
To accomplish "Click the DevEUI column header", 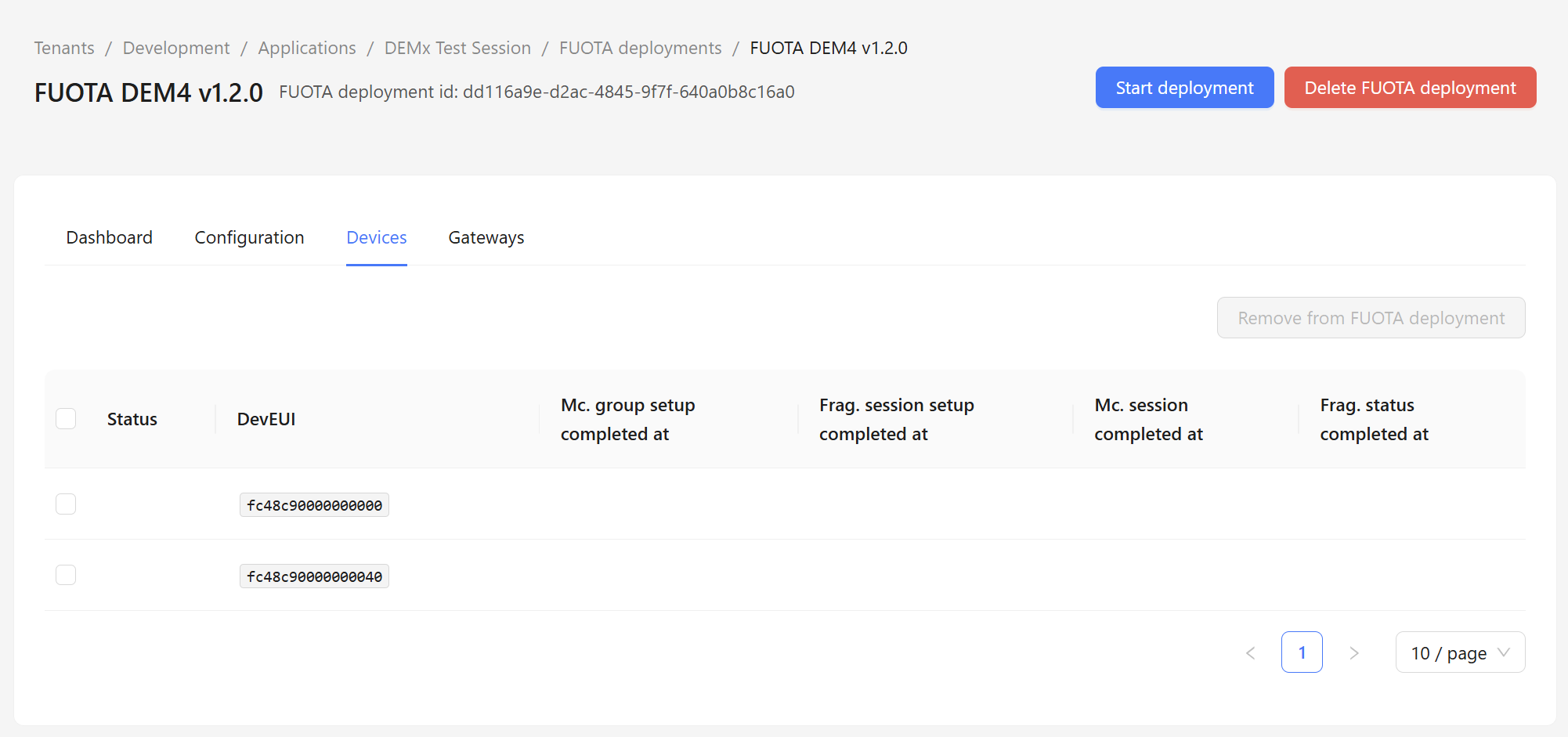I will (x=266, y=419).
